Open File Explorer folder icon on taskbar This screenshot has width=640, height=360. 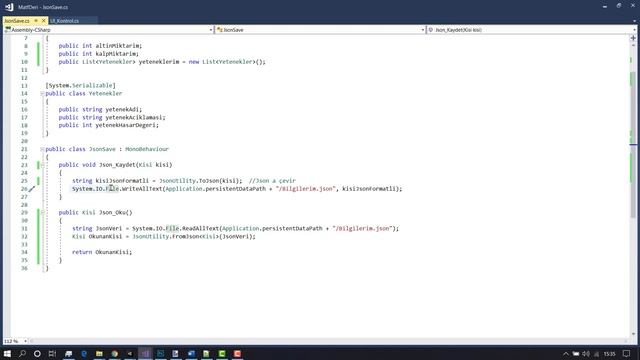click(x=99, y=353)
